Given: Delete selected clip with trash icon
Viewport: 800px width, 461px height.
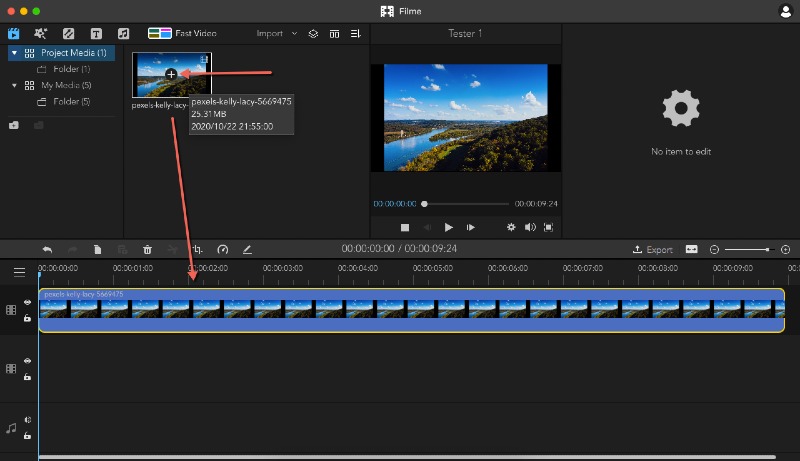Looking at the screenshot, I should [147, 249].
